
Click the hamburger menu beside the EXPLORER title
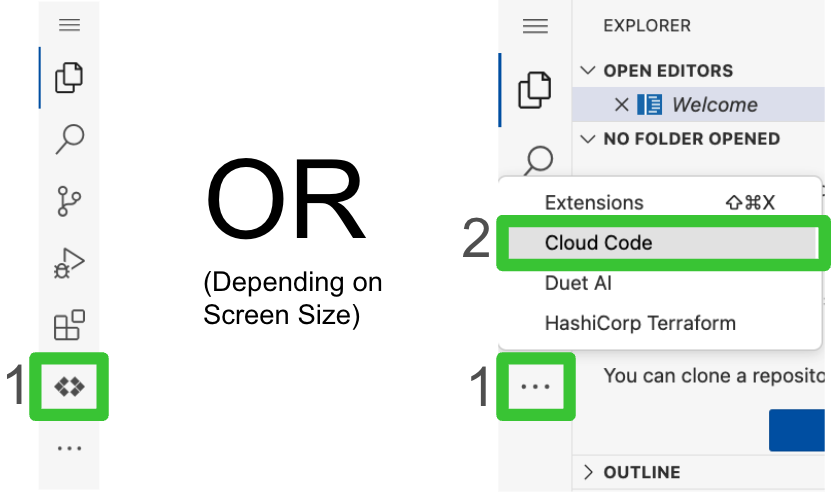coord(536,26)
